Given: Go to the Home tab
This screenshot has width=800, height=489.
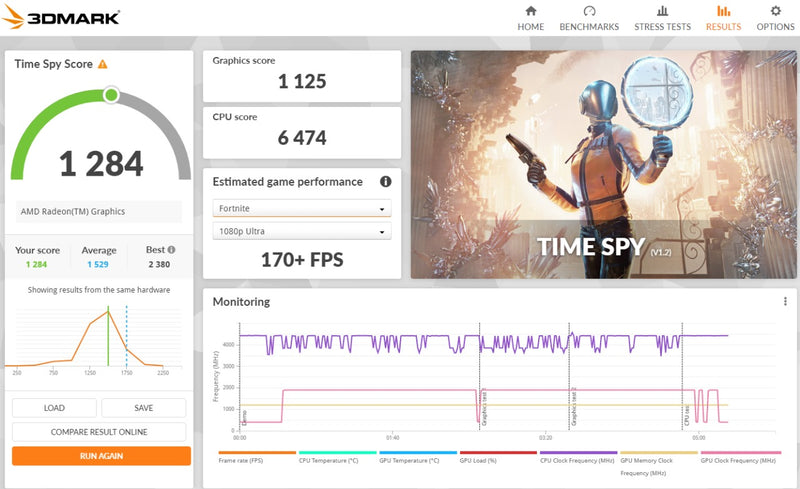Looking at the screenshot, I should (x=531, y=18).
